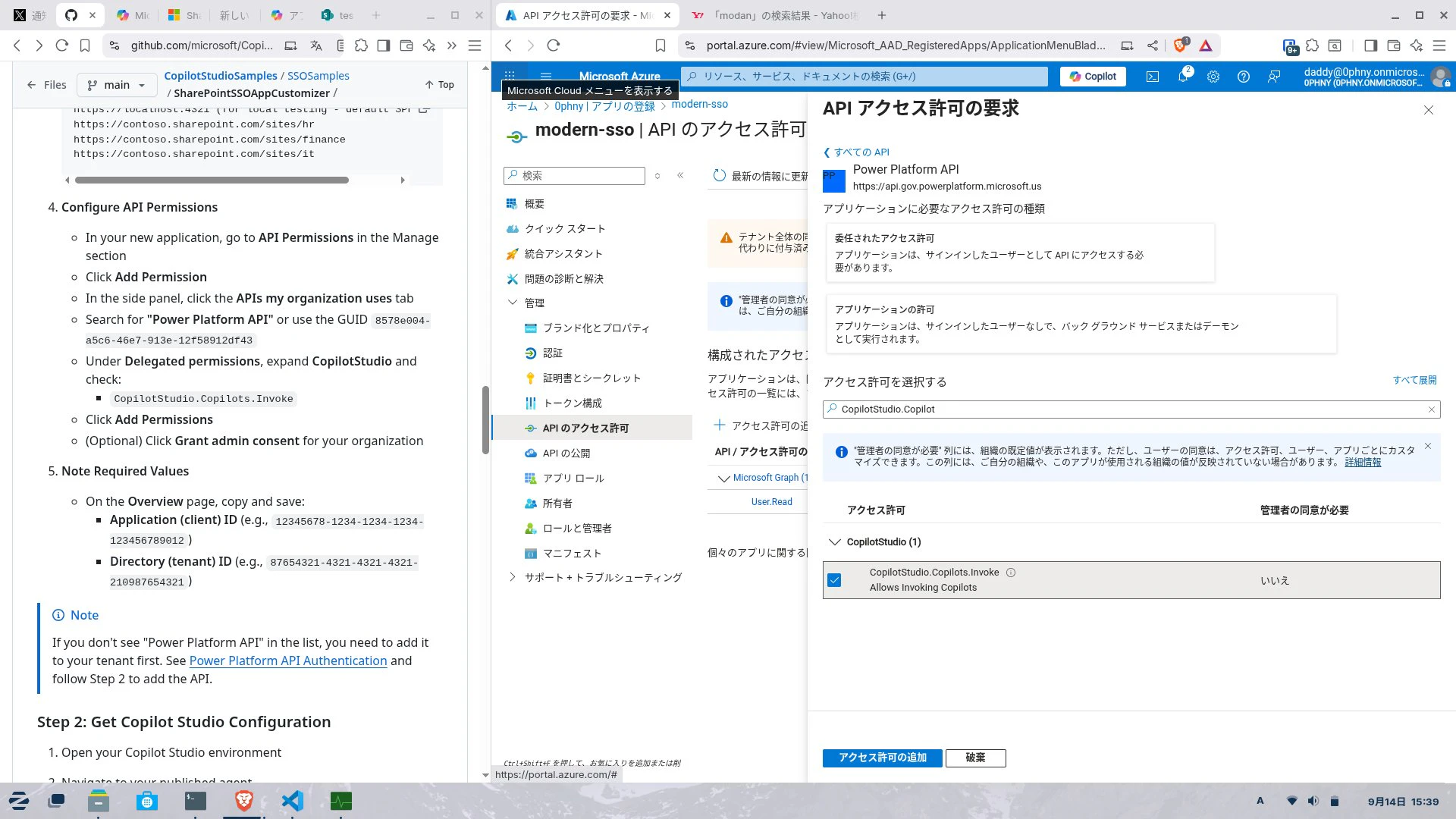Expand サポート + トラブルシューティング section
This screenshot has height=819, width=1456.
click(512, 577)
